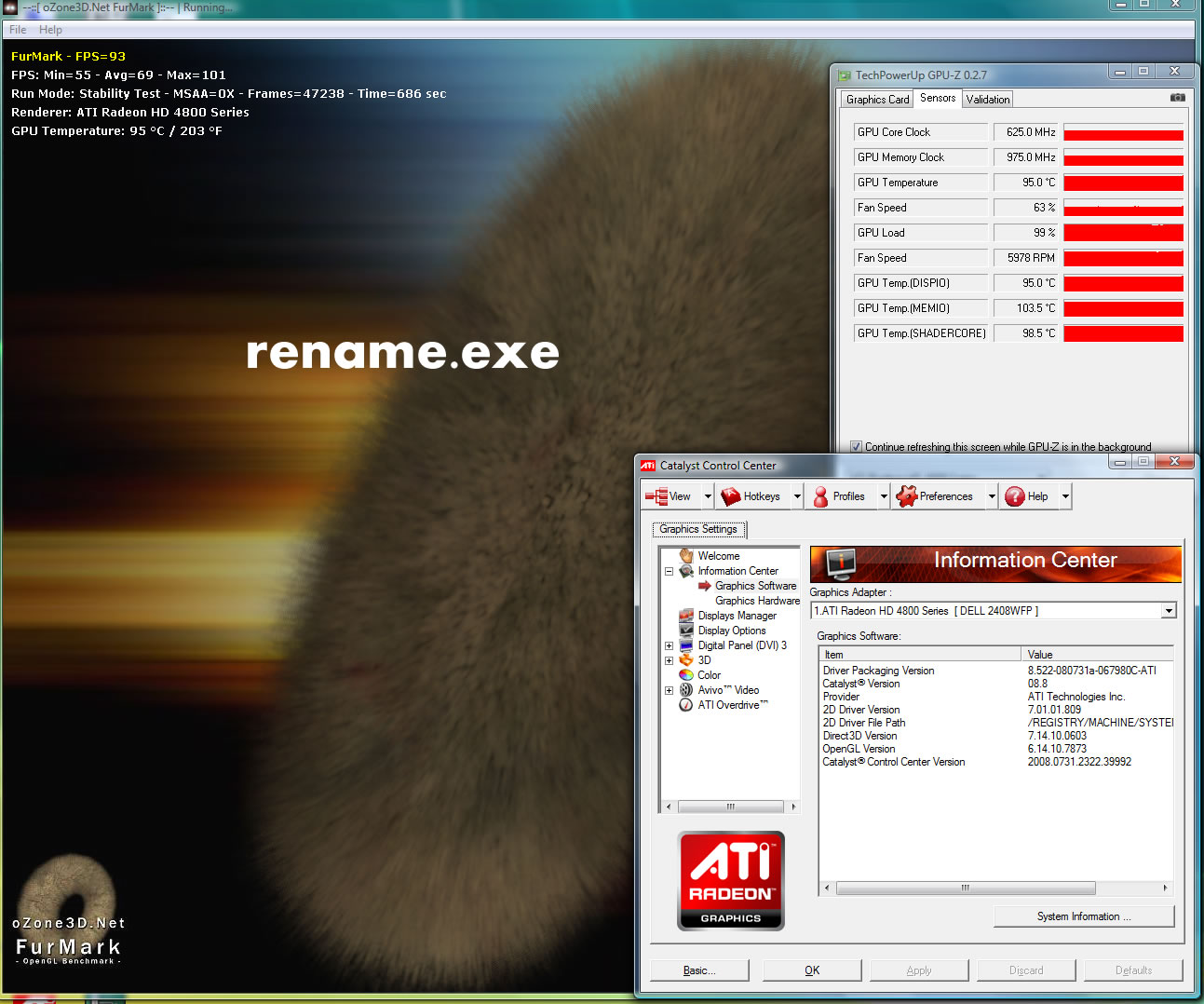The image size is (1204, 1004).
Task: Click the Item column header
Action: click(920, 655)
